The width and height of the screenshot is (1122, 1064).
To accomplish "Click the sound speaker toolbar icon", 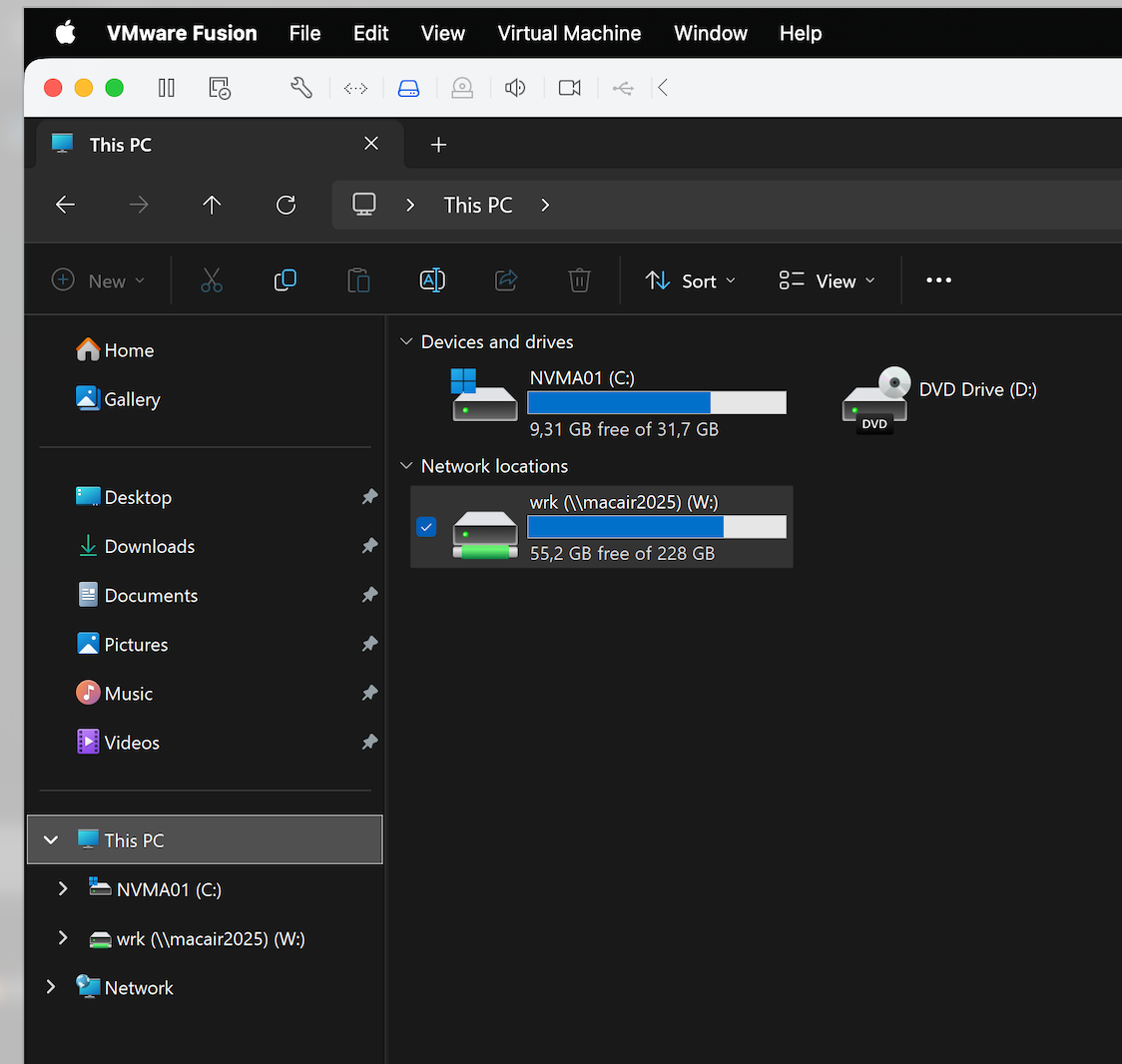I will click(515, 88).
